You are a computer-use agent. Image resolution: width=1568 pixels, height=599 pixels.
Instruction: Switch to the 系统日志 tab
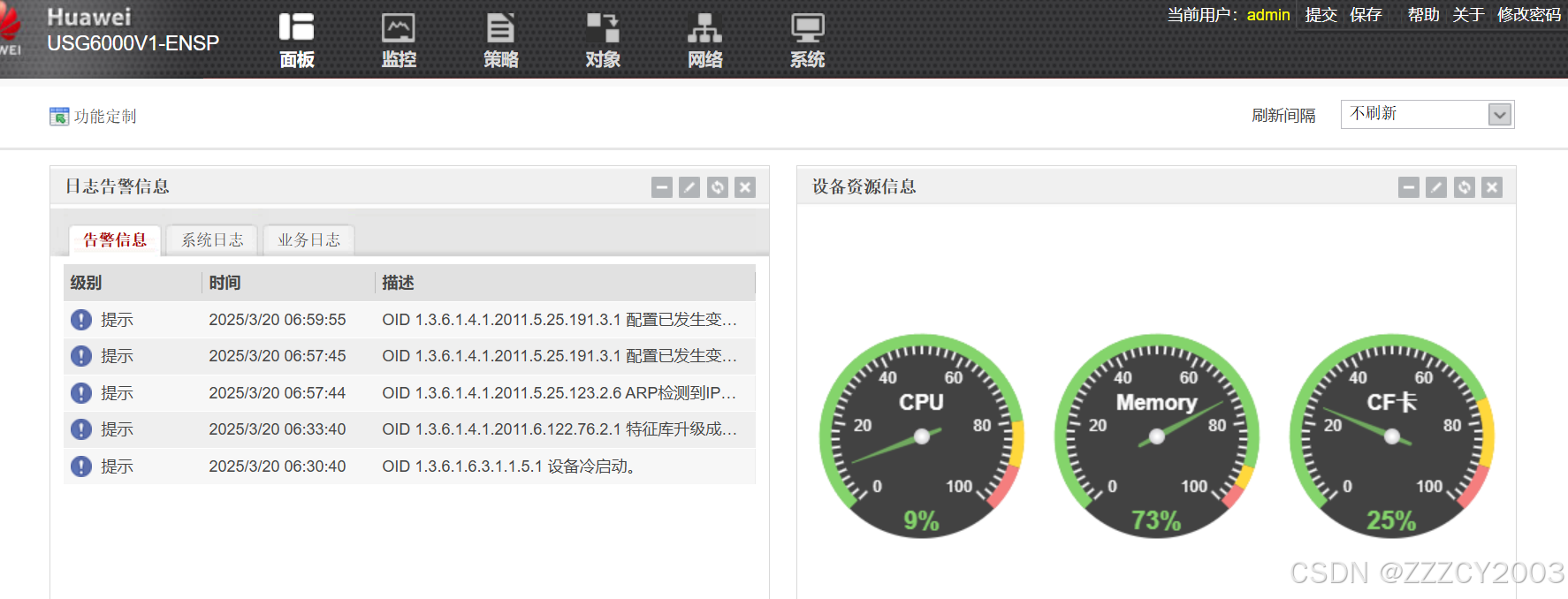212,240
